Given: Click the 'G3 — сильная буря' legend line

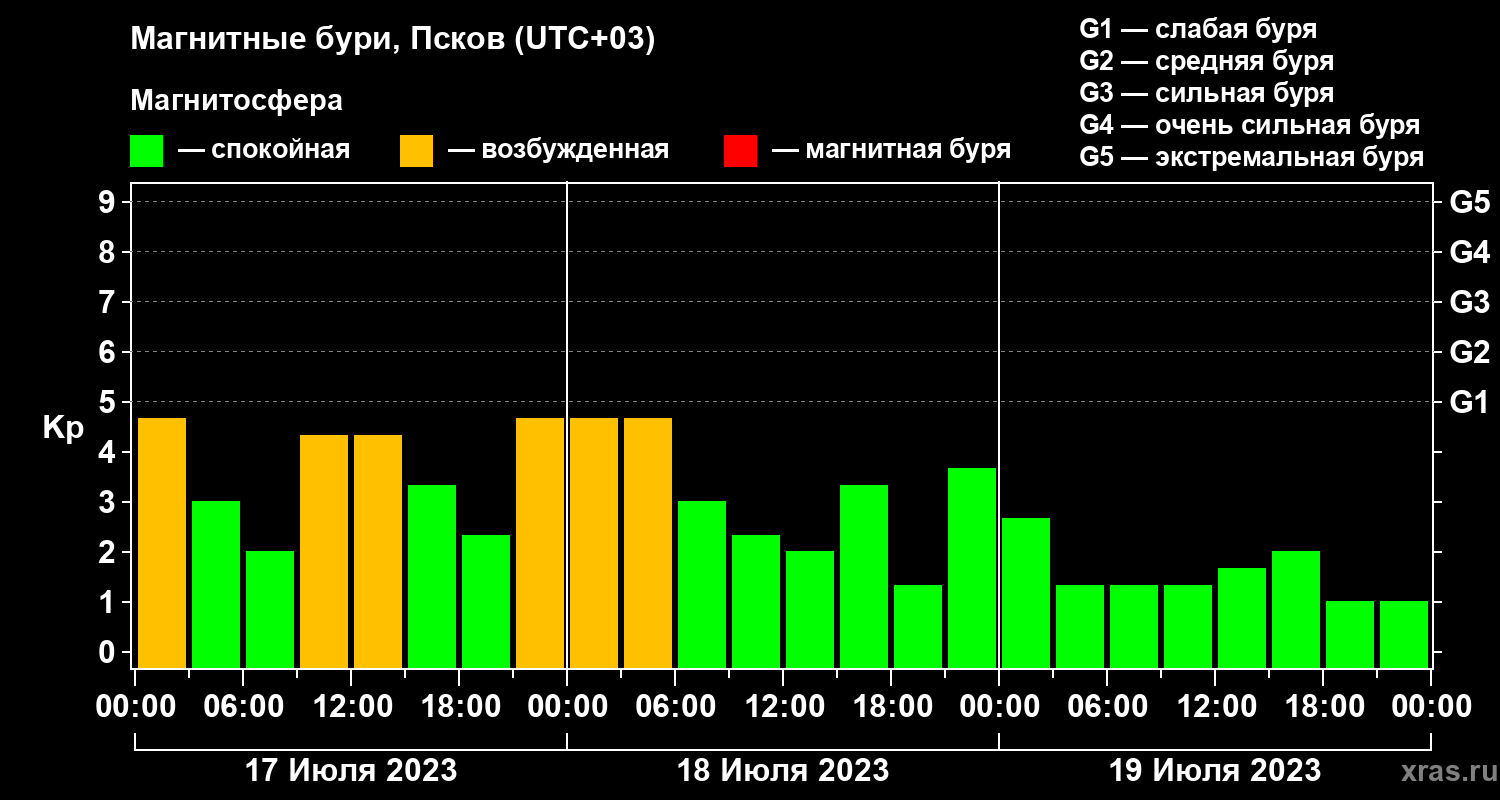Looking at the screenshot, I should [1207, 93].
